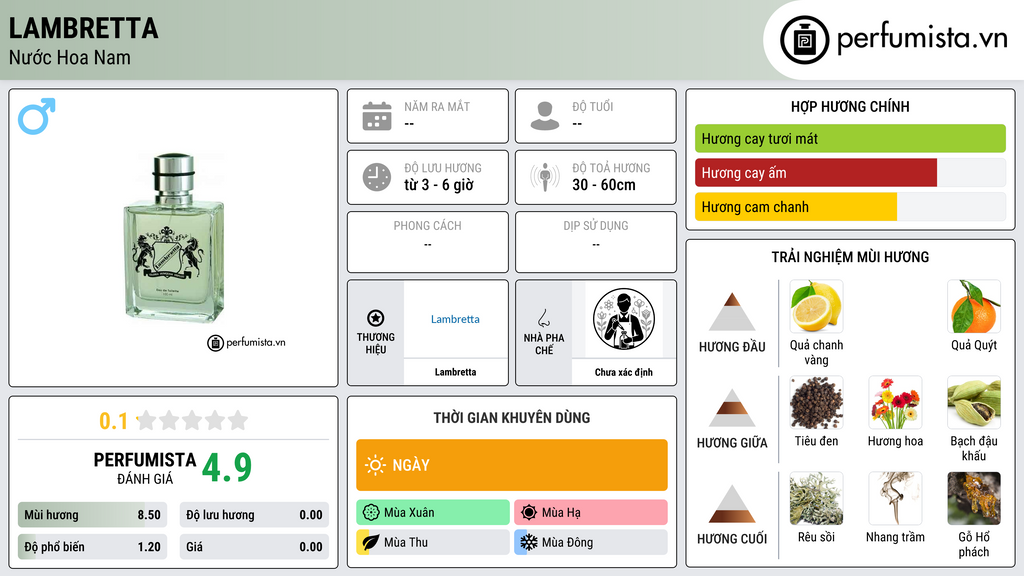The height and width of the screenshot is (576, 1024).
Task: Click the spring flower icon beside Mùa Xuân
Action: (x=371, y=513)
